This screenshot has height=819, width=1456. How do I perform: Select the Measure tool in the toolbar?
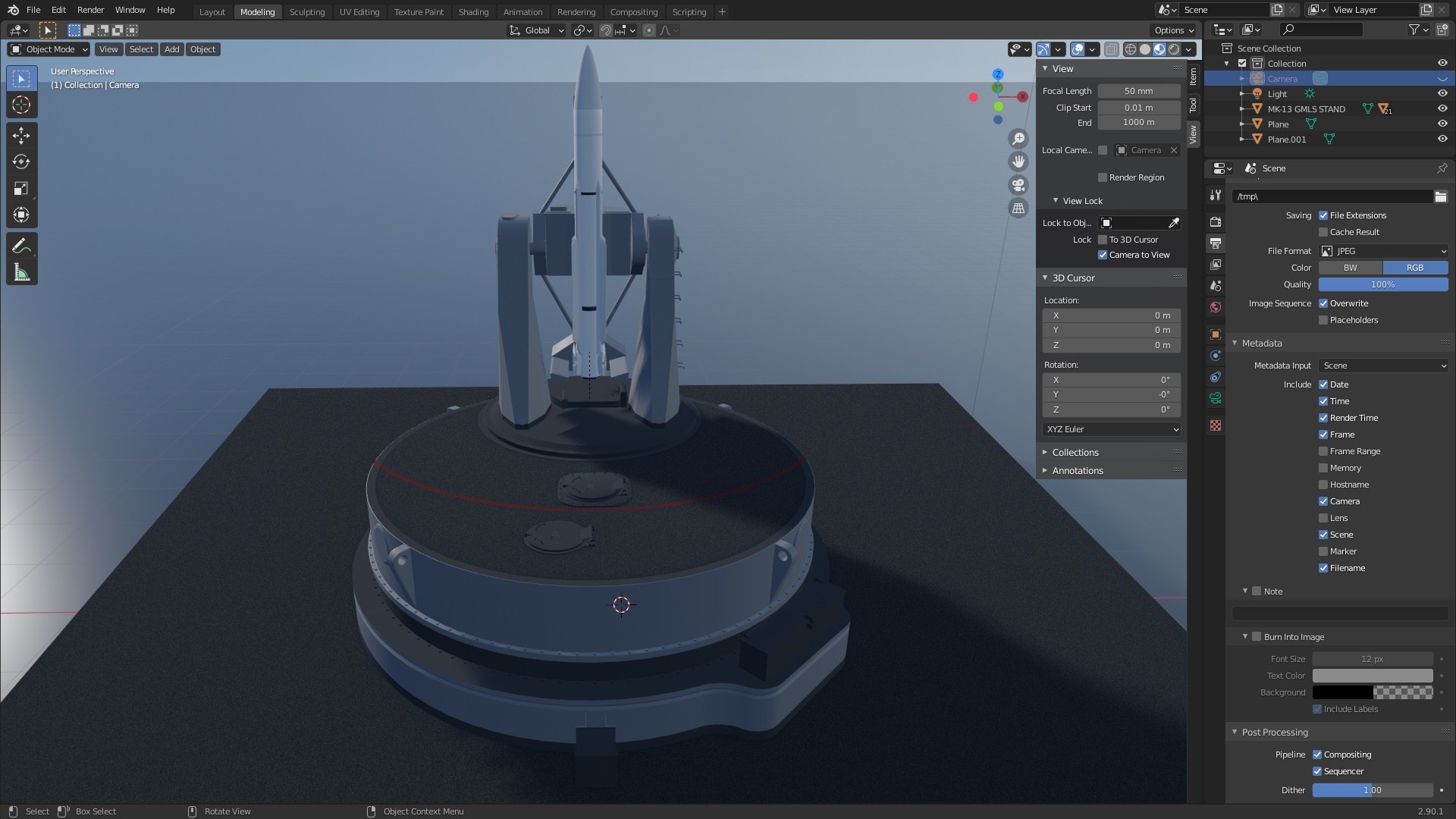pyautogui.click(x=21, y=272)
